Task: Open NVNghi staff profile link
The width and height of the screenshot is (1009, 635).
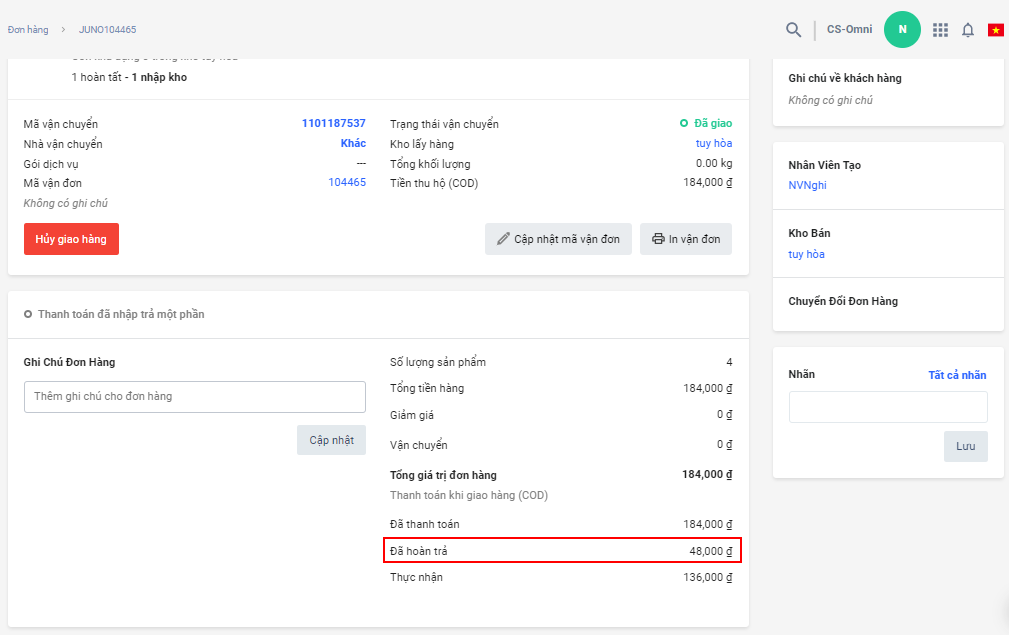Action: pos(807,185)
